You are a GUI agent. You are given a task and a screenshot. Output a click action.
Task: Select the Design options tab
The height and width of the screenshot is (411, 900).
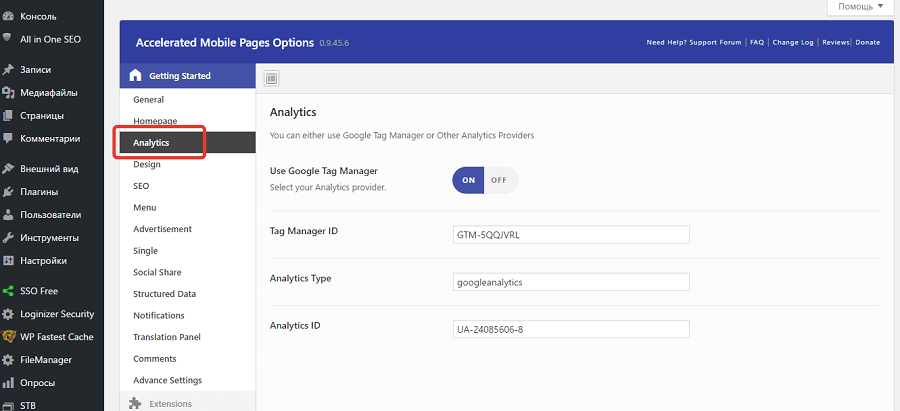coord(147,164)
